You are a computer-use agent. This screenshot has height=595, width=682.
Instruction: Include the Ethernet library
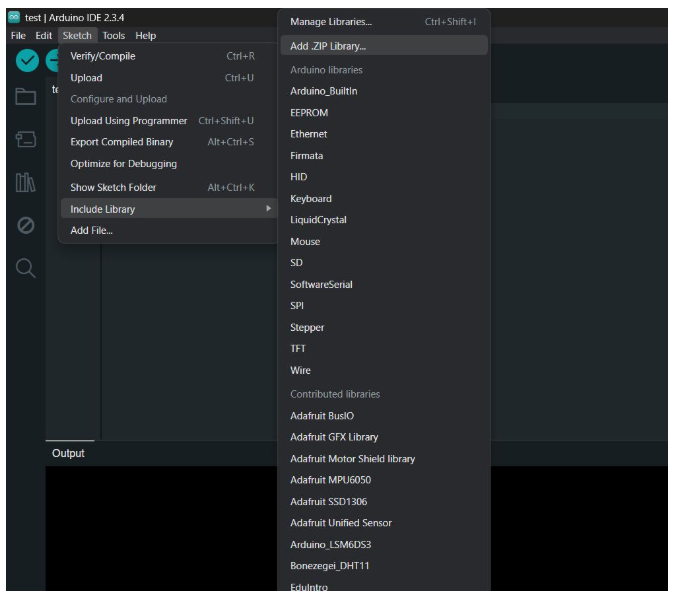coord(384,134)
